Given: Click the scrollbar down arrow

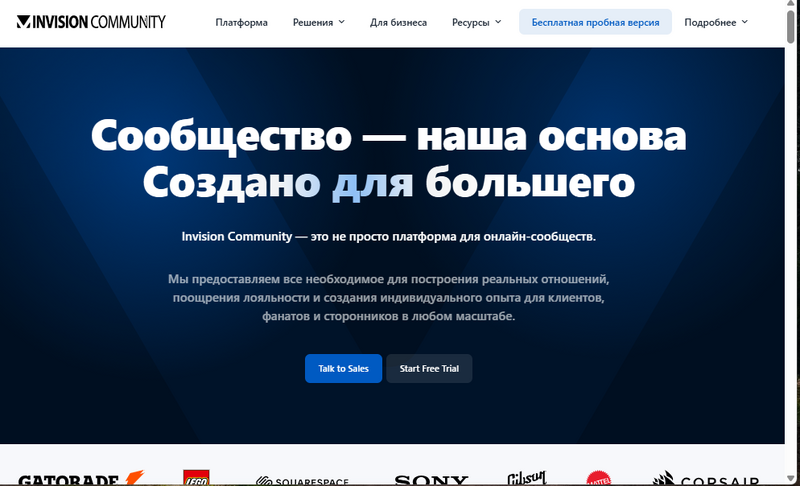Looking at the screenshot, I should [791, 478].
